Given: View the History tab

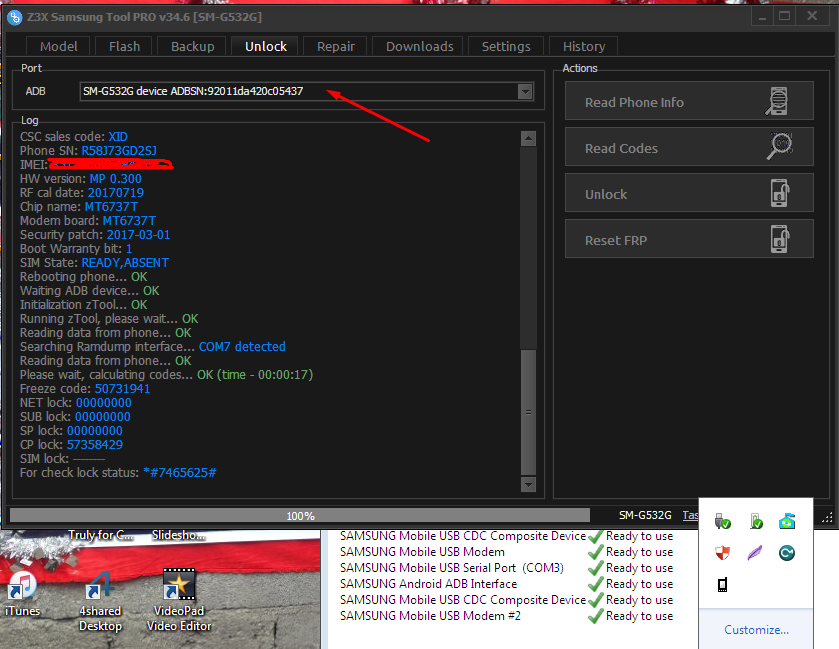Looking at the screenshot, I should [x=583, y=47].
